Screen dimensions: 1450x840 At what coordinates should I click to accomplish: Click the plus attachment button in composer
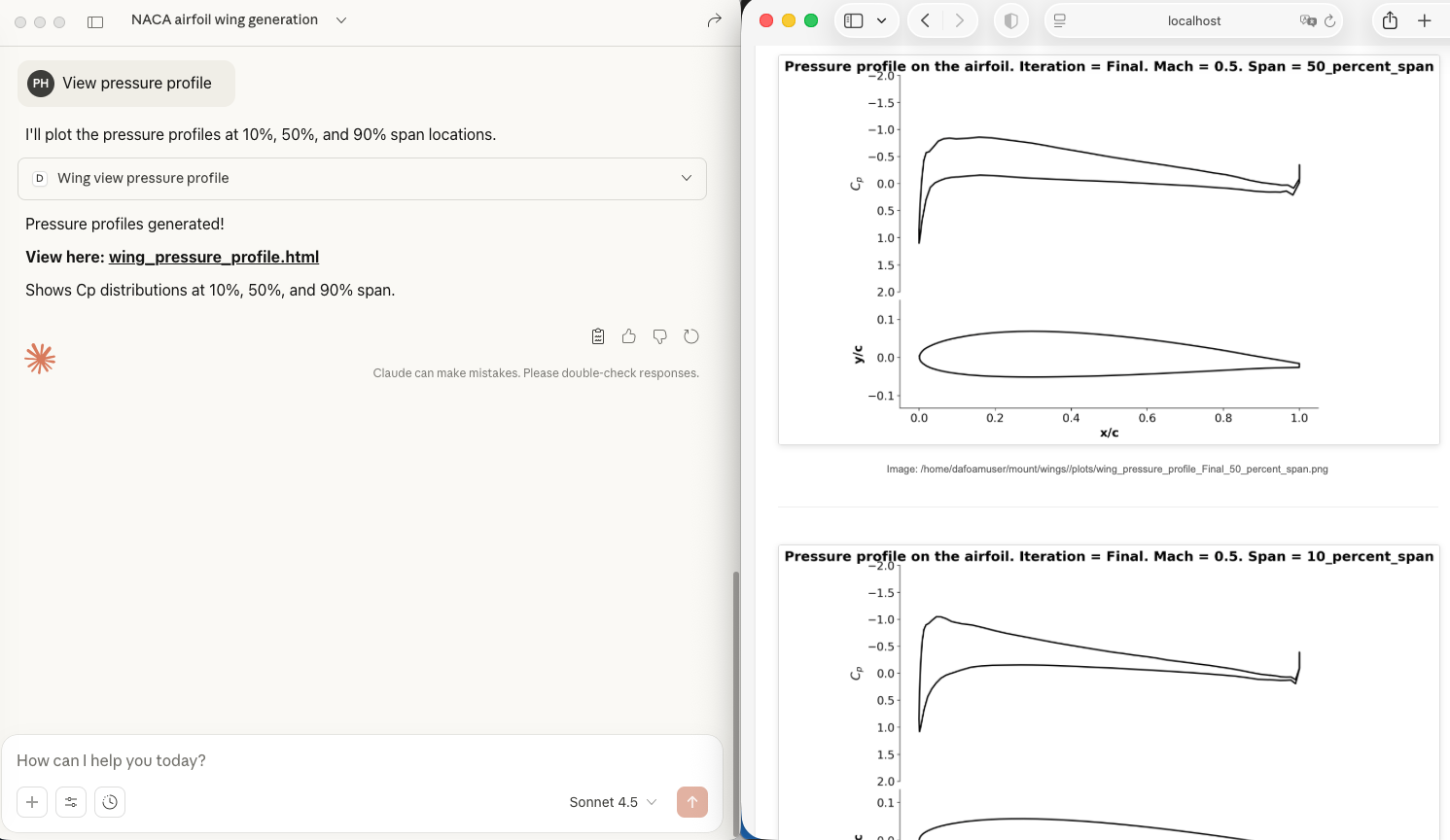(32, 802)
